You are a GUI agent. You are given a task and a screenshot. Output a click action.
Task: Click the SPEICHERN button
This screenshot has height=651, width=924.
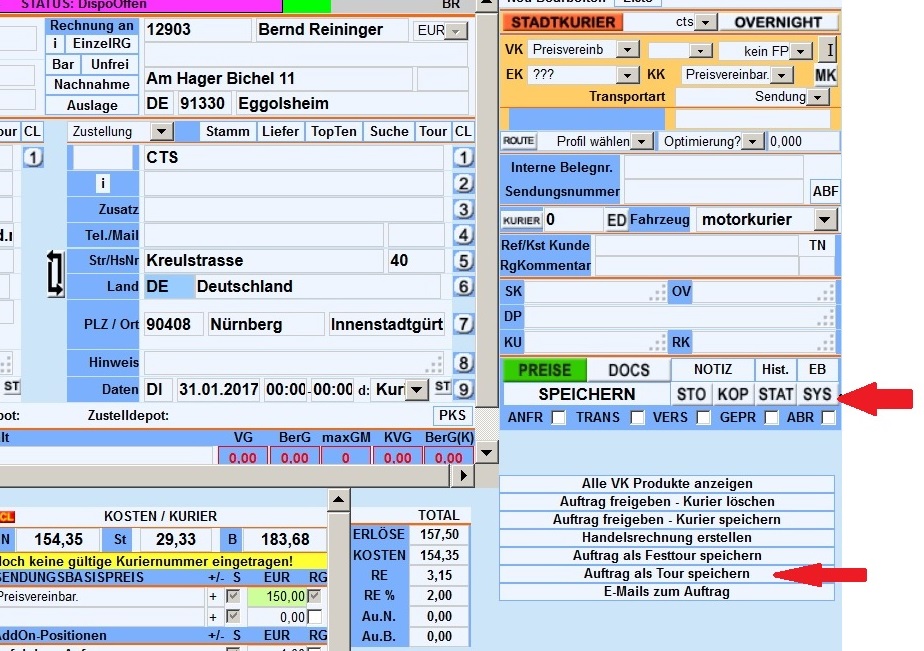coord(586,394)
